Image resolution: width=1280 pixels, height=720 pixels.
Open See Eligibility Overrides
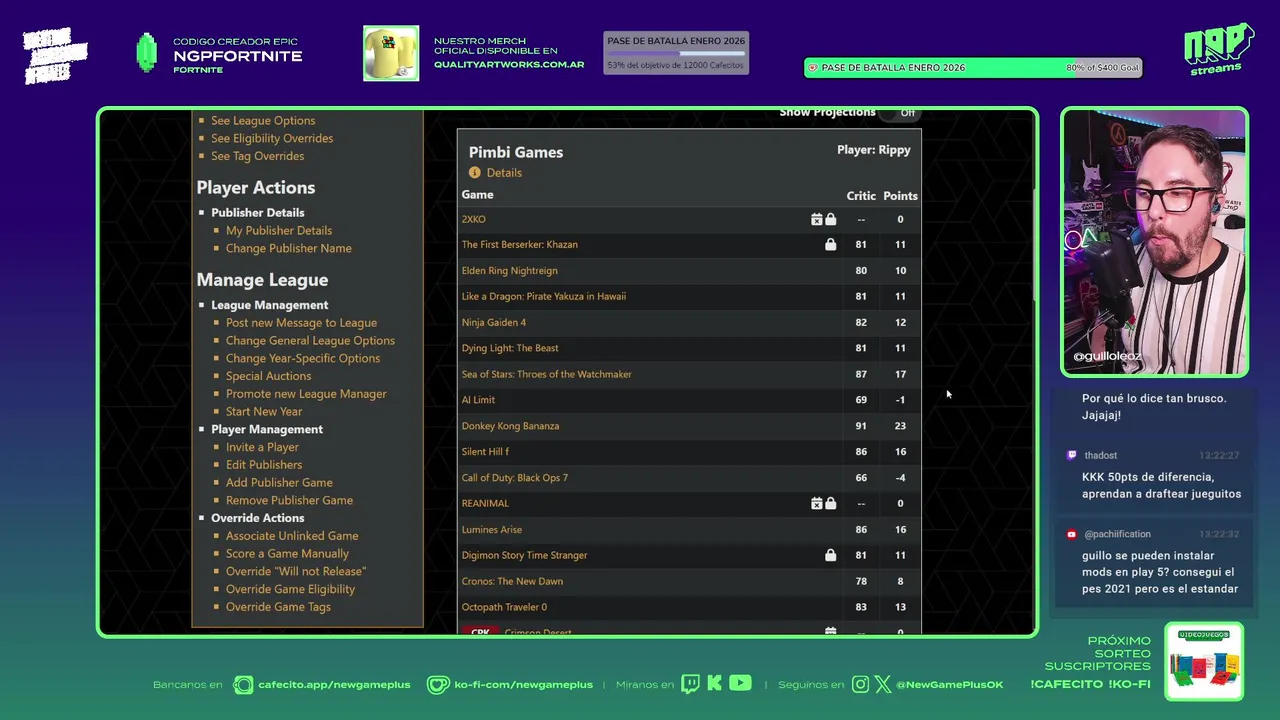272,138
